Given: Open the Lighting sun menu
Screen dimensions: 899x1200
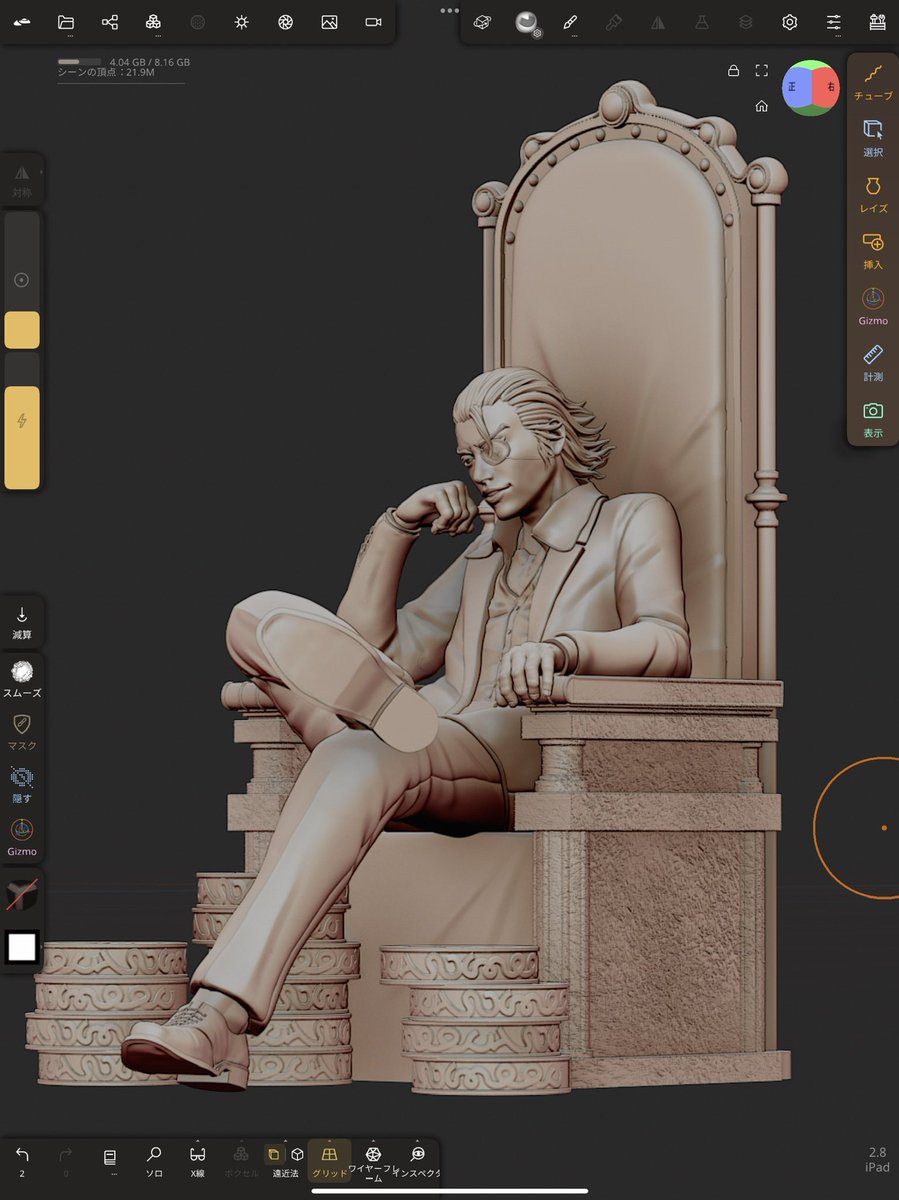Looking at the screenshot, I should coord(241,22).
